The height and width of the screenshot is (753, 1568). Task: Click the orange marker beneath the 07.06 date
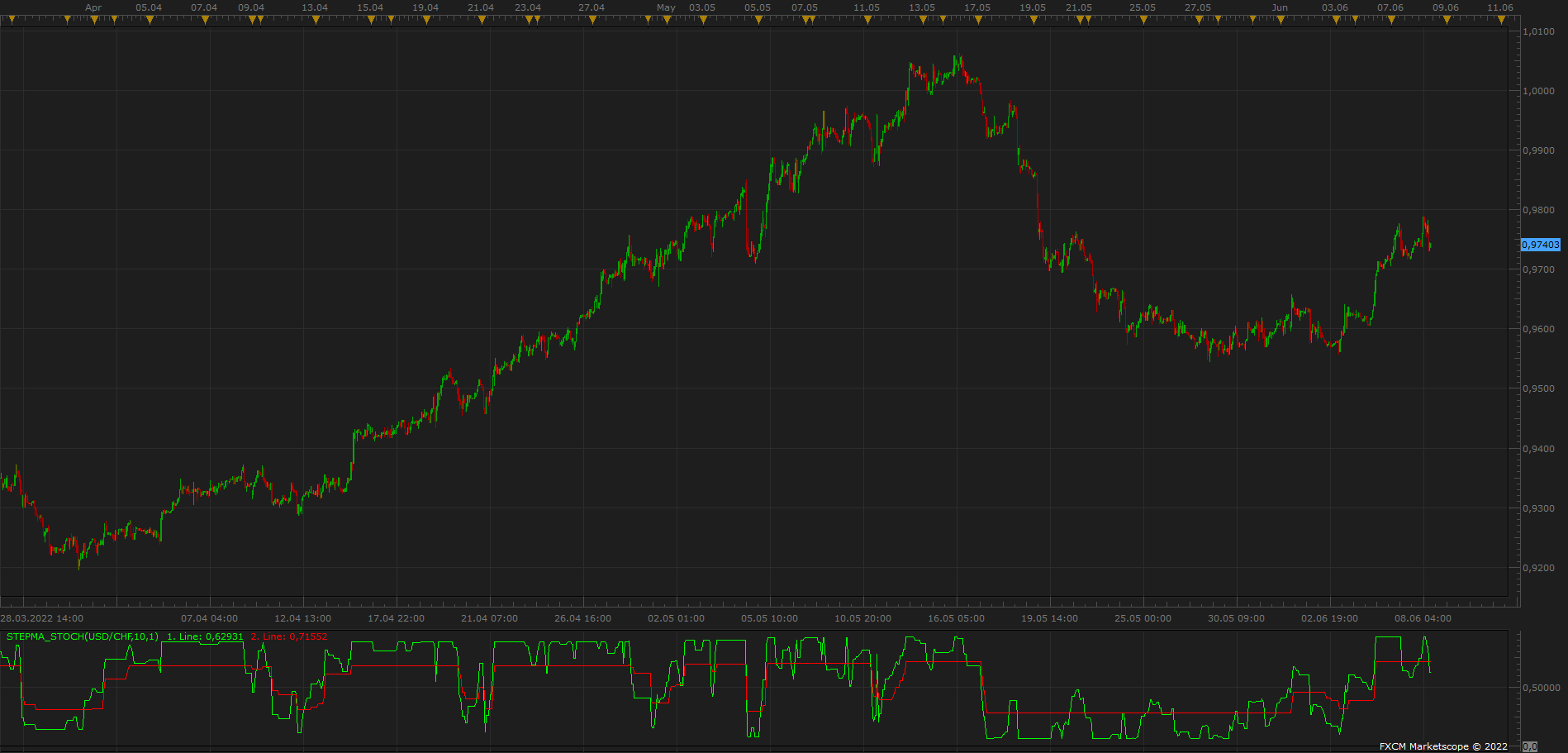tap(1391, 20)
